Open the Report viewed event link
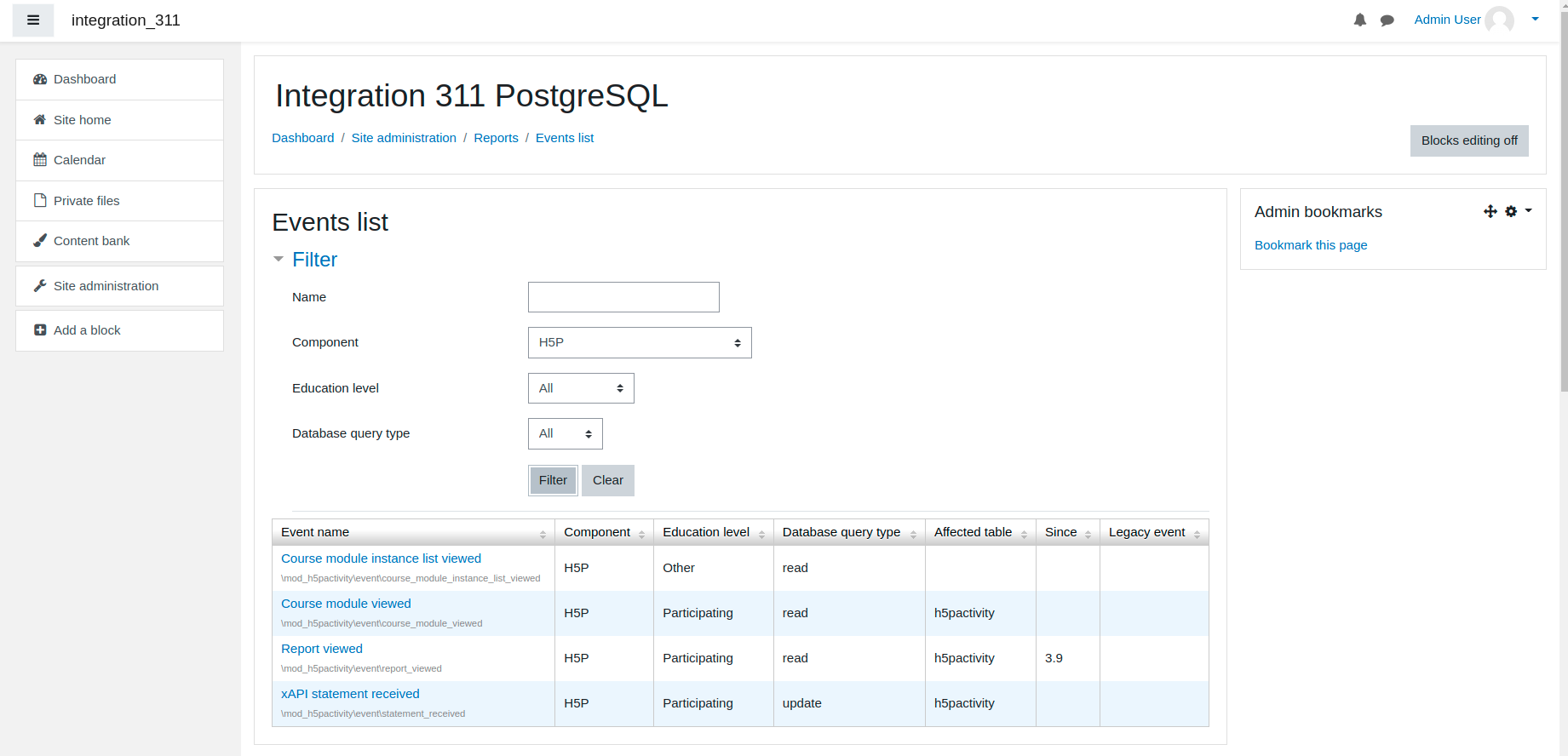 click(322, 649)
